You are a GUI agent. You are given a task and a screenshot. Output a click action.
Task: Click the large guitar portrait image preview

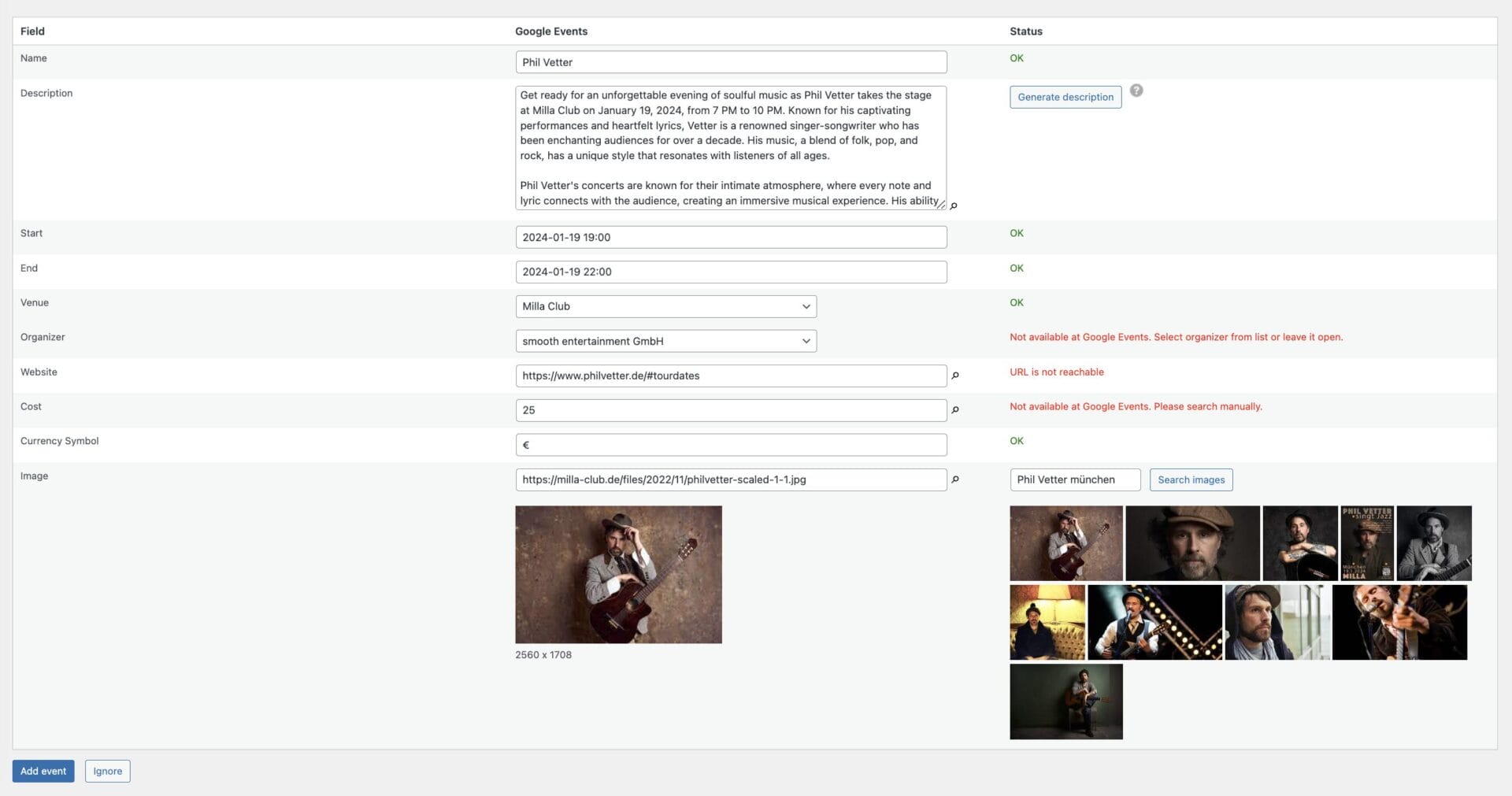[x=618, y=573]
